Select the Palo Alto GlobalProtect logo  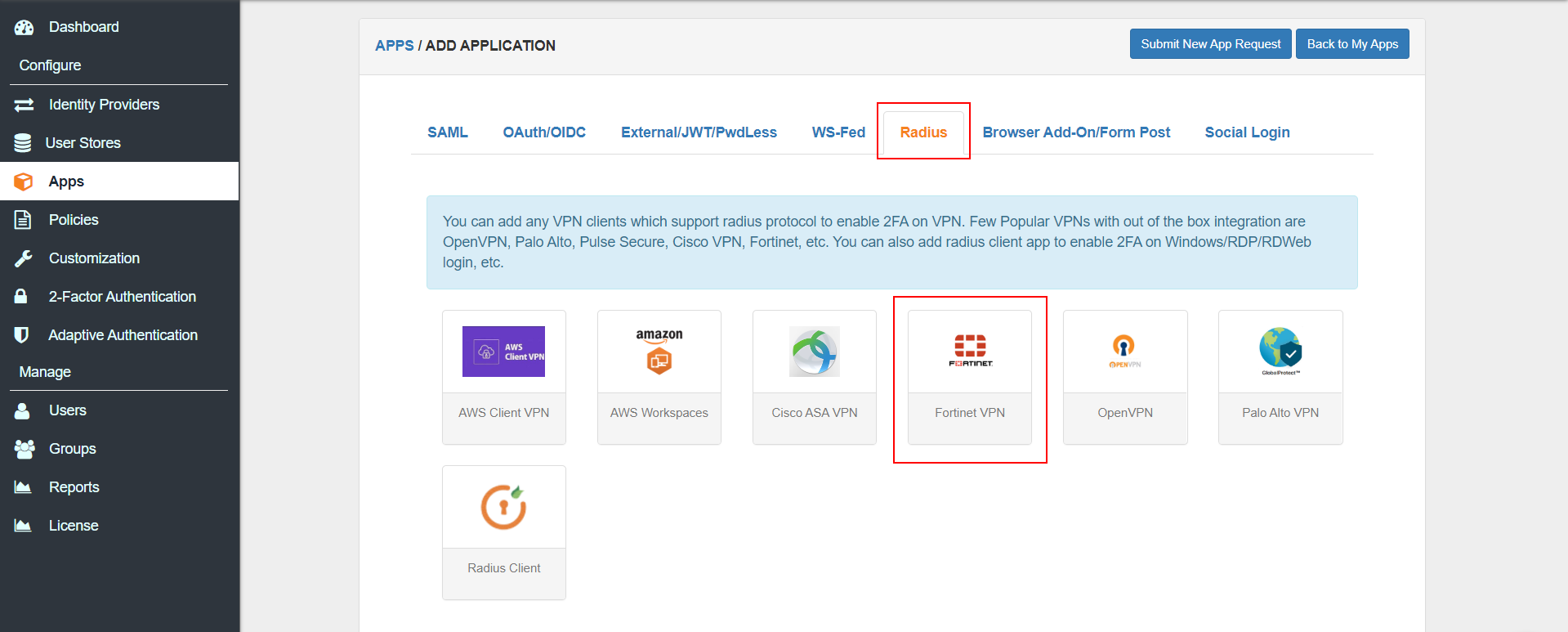pyautogui.click(x=1280, y=352)
